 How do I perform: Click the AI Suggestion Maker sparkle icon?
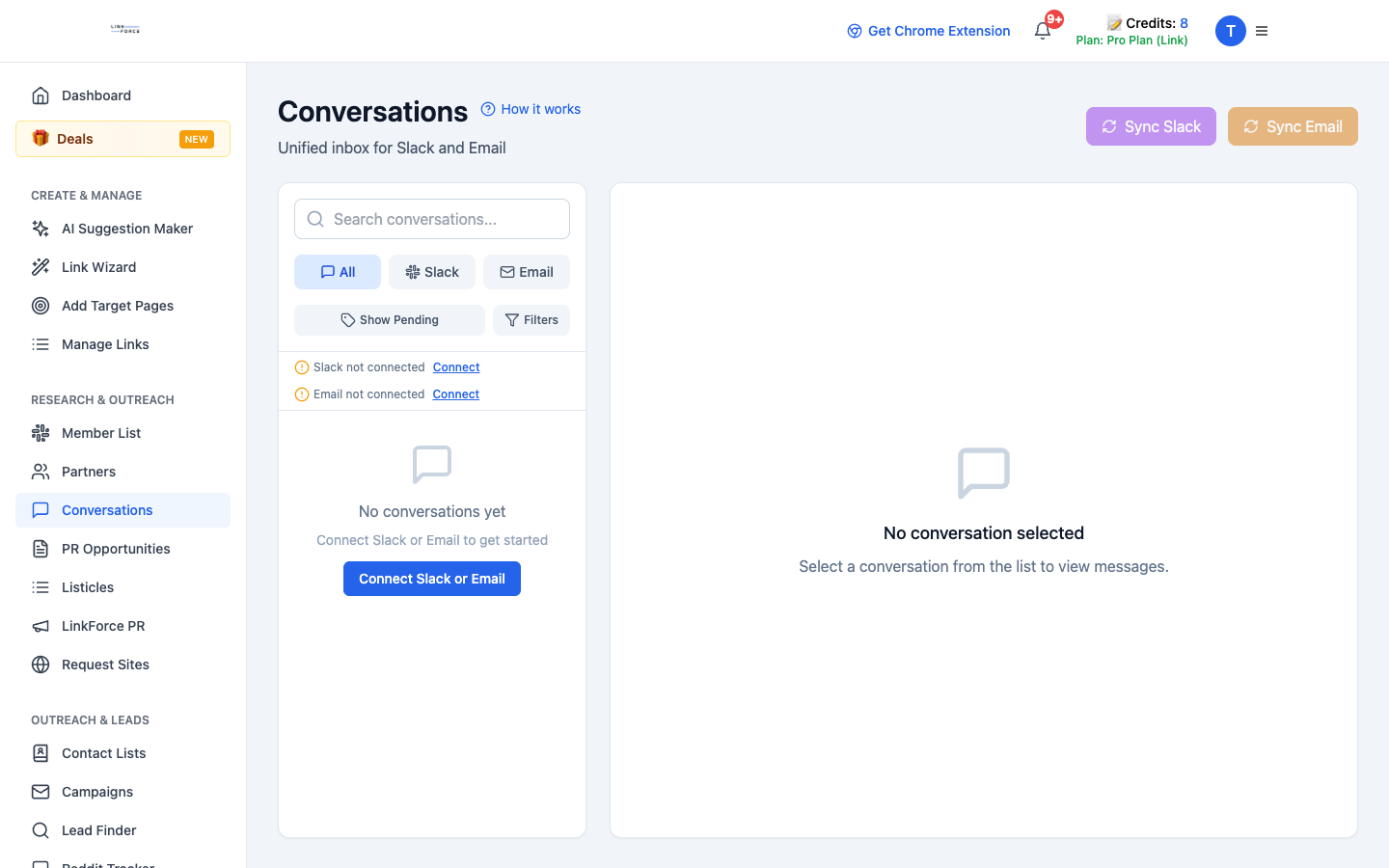click(x=41, y=229)
